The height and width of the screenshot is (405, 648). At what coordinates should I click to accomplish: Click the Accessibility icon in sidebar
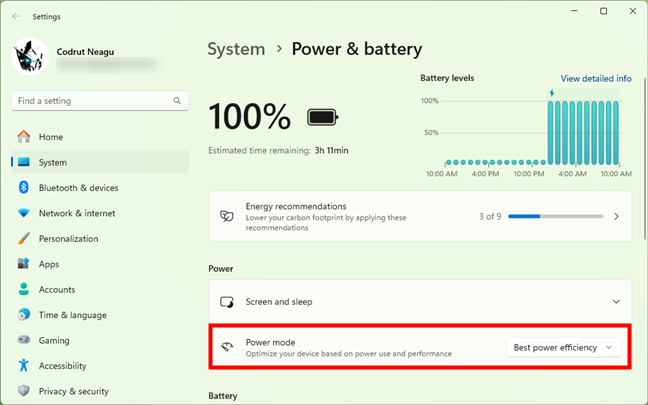coord(23,366)
